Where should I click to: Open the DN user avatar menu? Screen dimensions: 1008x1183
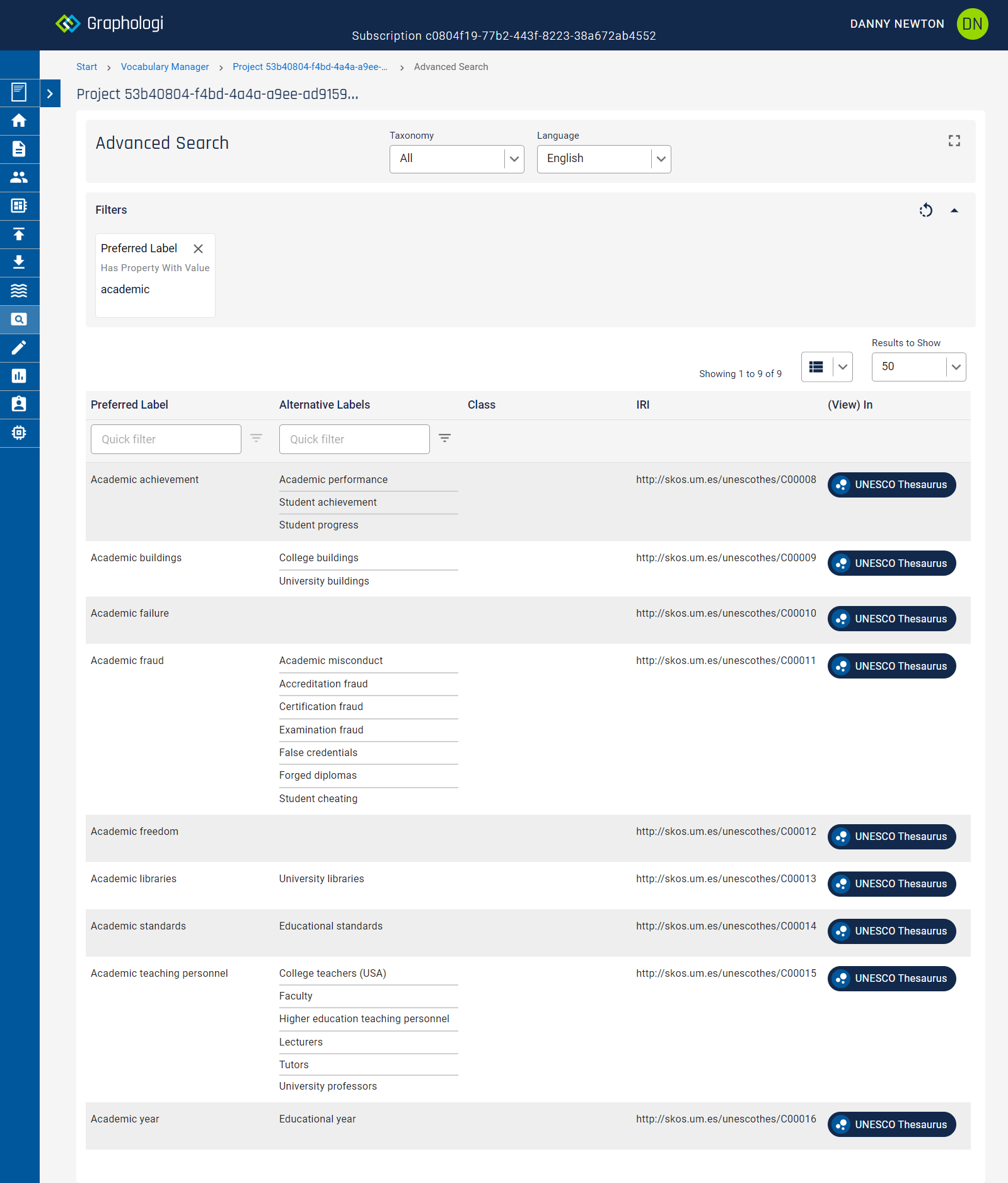tap(972, 24)
